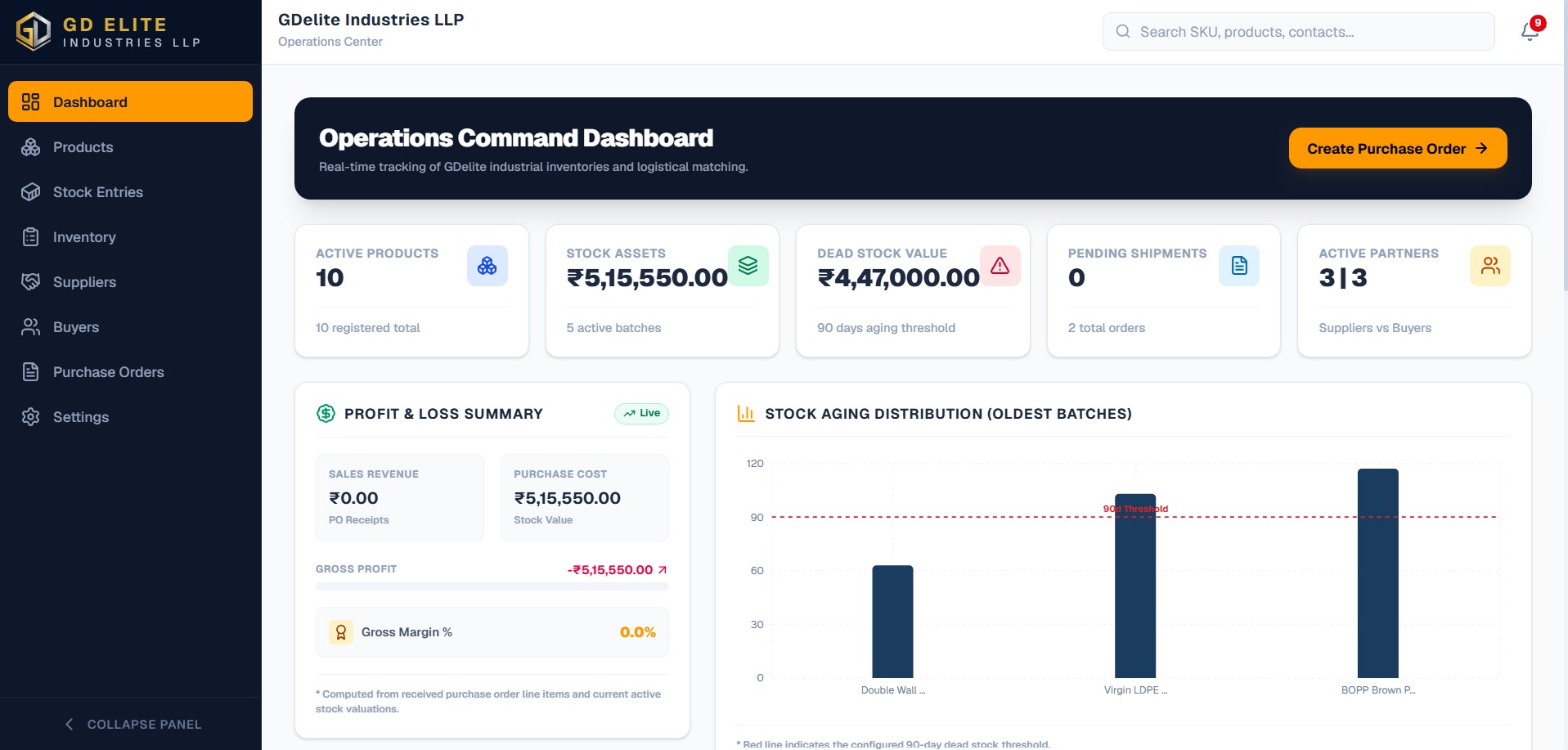The image size is (1568, 750).
Task: Click Create Purchase Order button
Action: click(x=1398, y=148)
